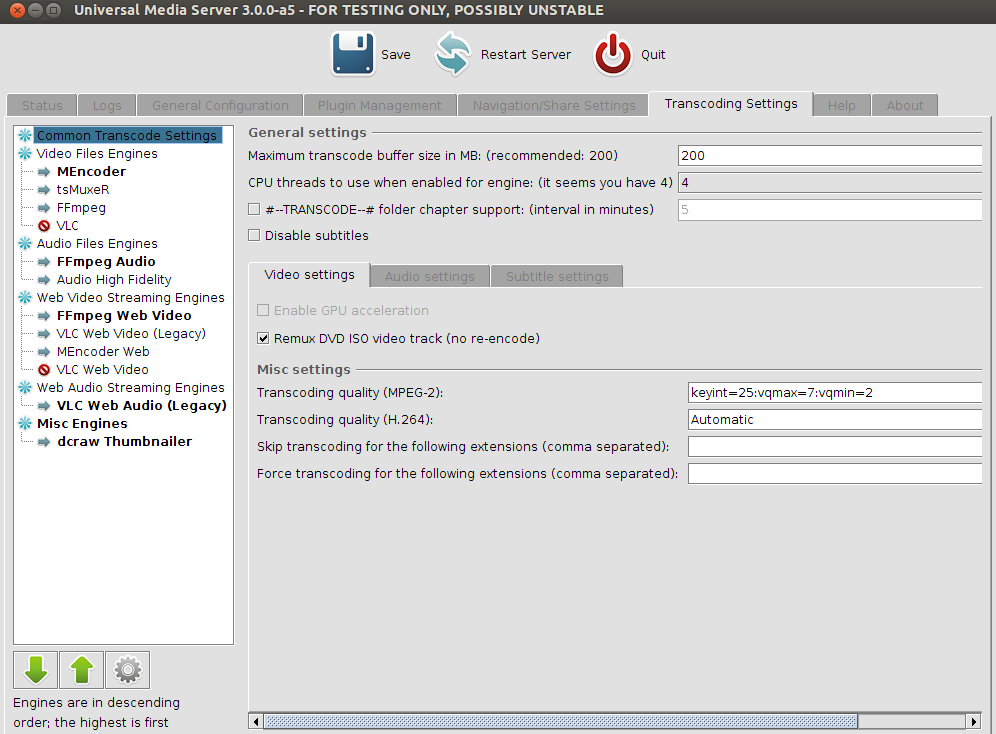Move selected engine up with green arrow
This screenshot has width=996, height=734.
[81, 670]
